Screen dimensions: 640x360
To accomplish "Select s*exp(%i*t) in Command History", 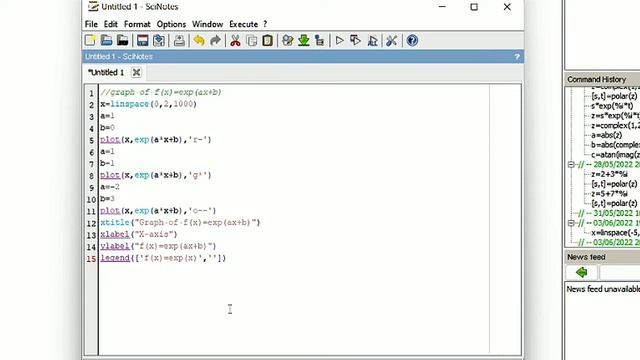I will click(612, 106).
